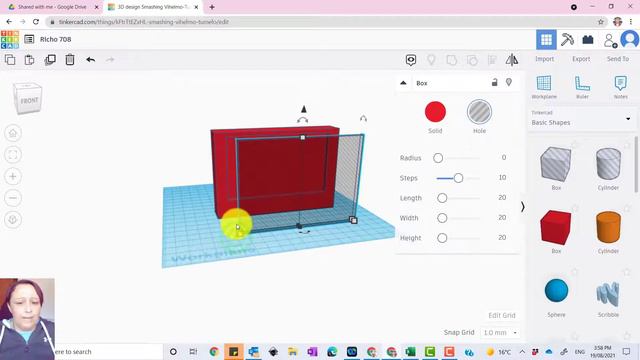
Task: Switch to the 3D design Tinkercad tab
Action: click(x=153, y=7)
